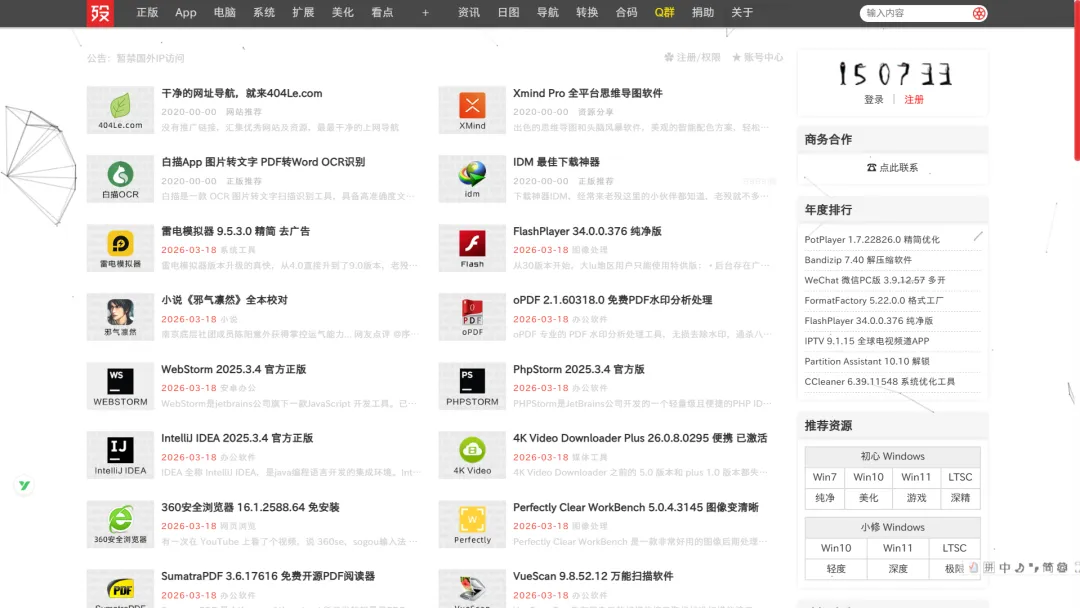Open article 4K Video Downloader Plus 26.0.8.0295
This screenshot has width=1080, height=608.
click(x=640, y=438)
